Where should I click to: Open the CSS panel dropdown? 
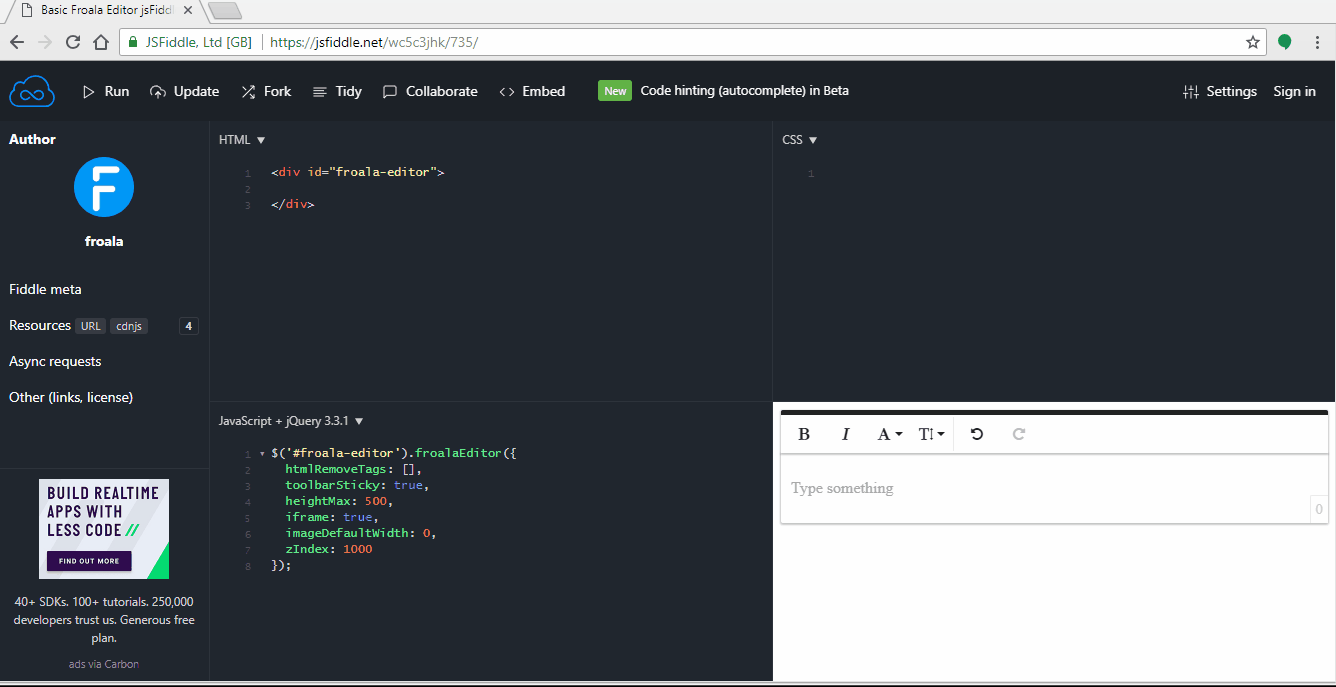coord(800,140)
